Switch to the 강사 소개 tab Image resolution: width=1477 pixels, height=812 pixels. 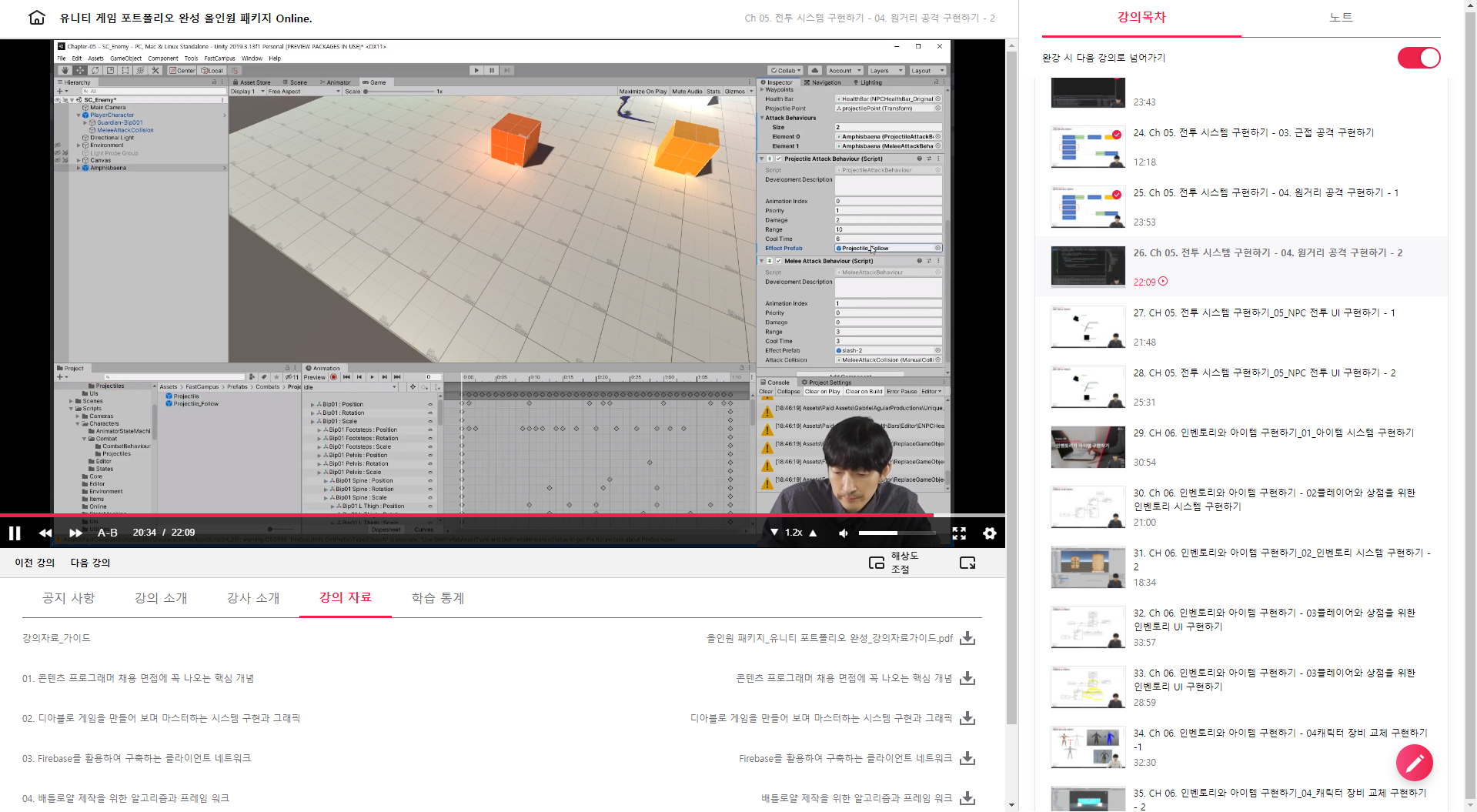(253, 598)
